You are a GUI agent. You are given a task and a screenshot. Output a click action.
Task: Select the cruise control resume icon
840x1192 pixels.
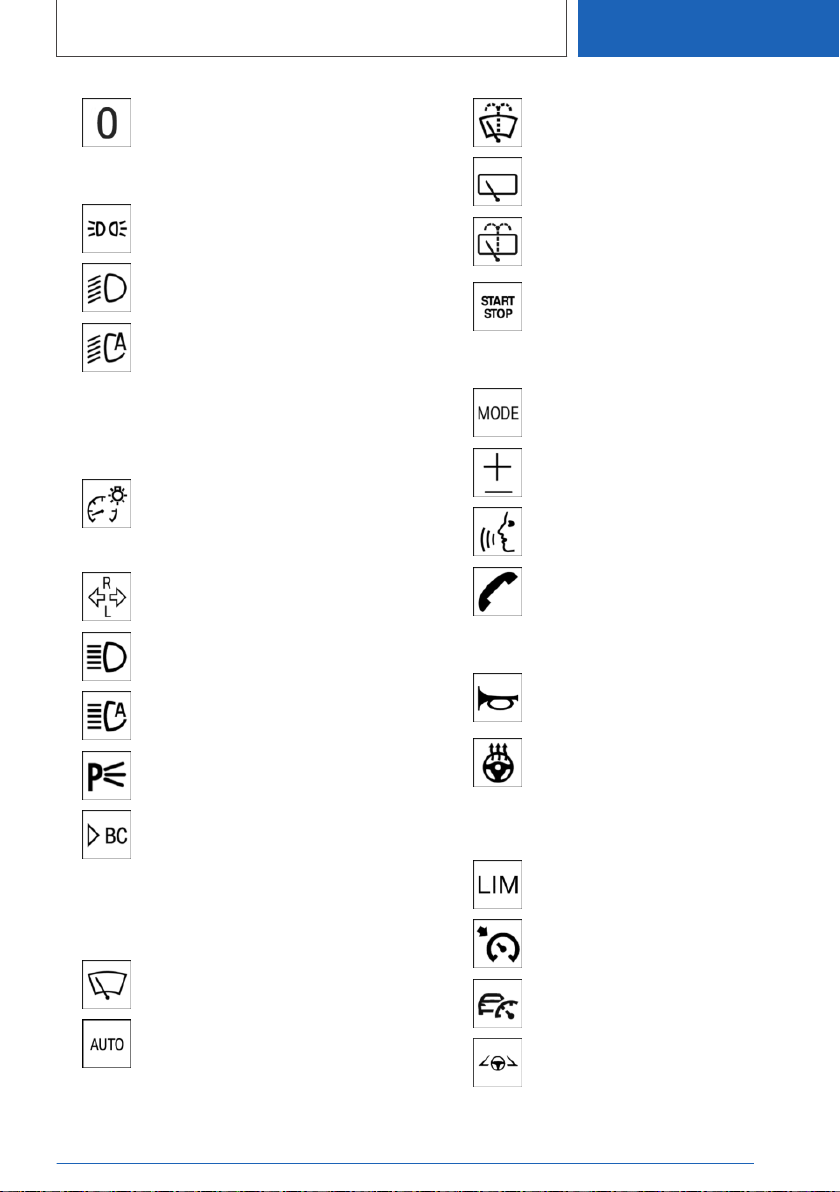[x=497, y=943]
